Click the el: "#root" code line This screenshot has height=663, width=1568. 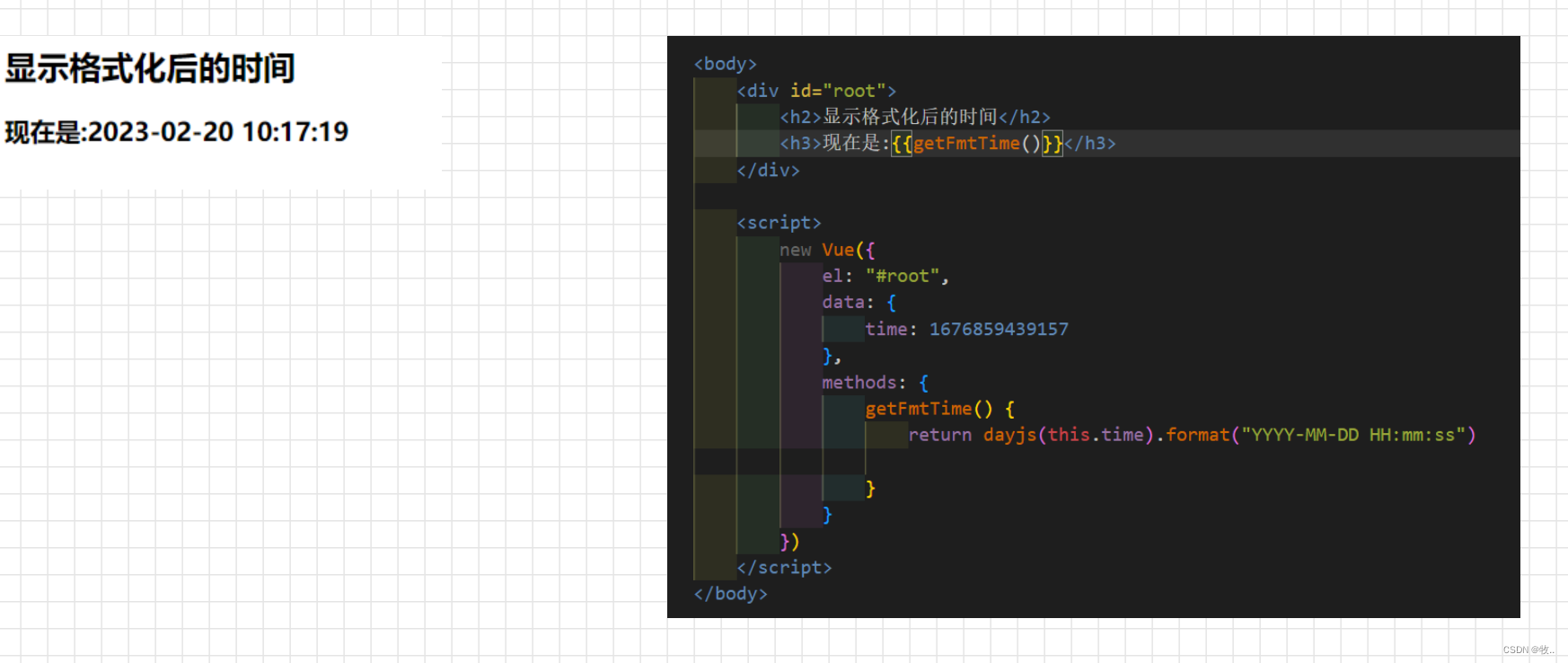pos(885,276)
